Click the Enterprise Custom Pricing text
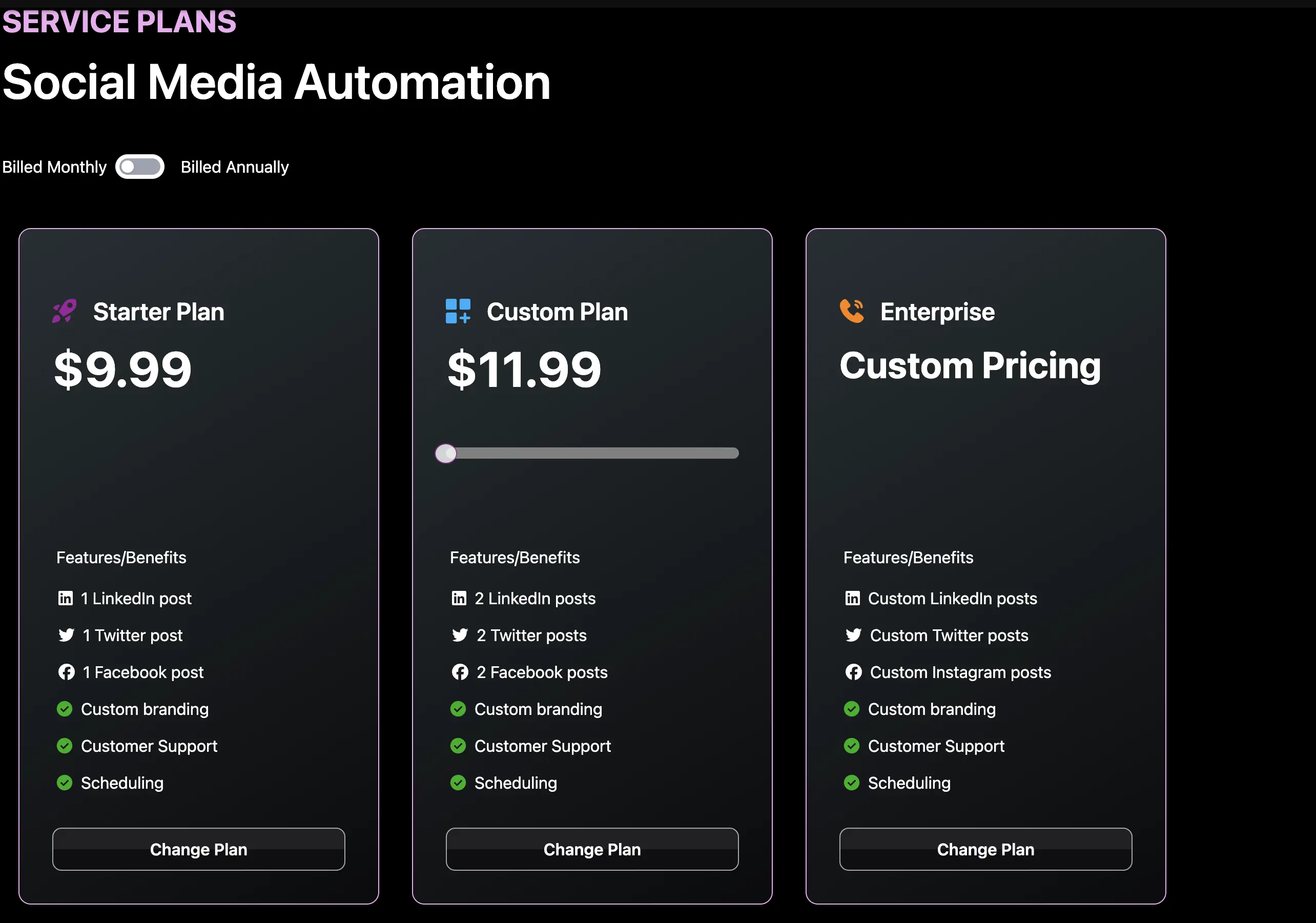The image size is (1316, 923). click(970, 365)
